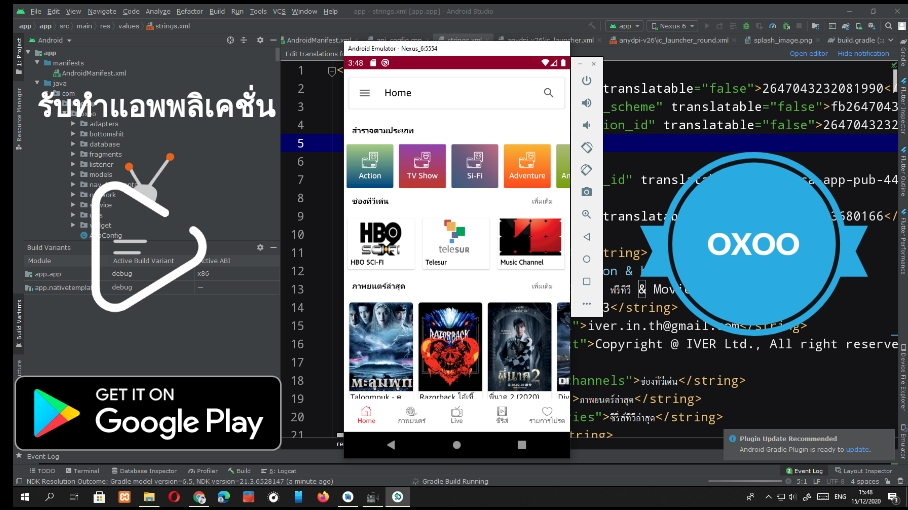Click the Open editor link
Screen dimensions: 908x510
808,53
